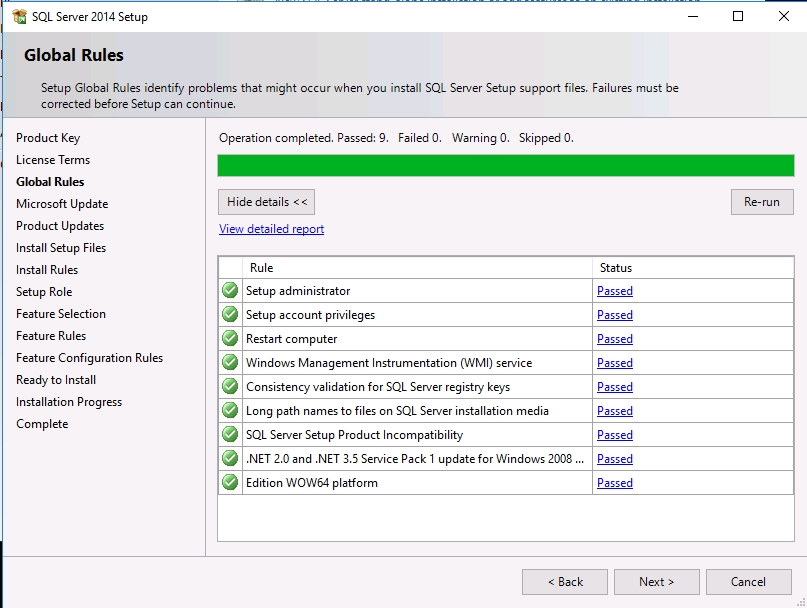Cancel the SQL Server setup

(x=749, y=582)
